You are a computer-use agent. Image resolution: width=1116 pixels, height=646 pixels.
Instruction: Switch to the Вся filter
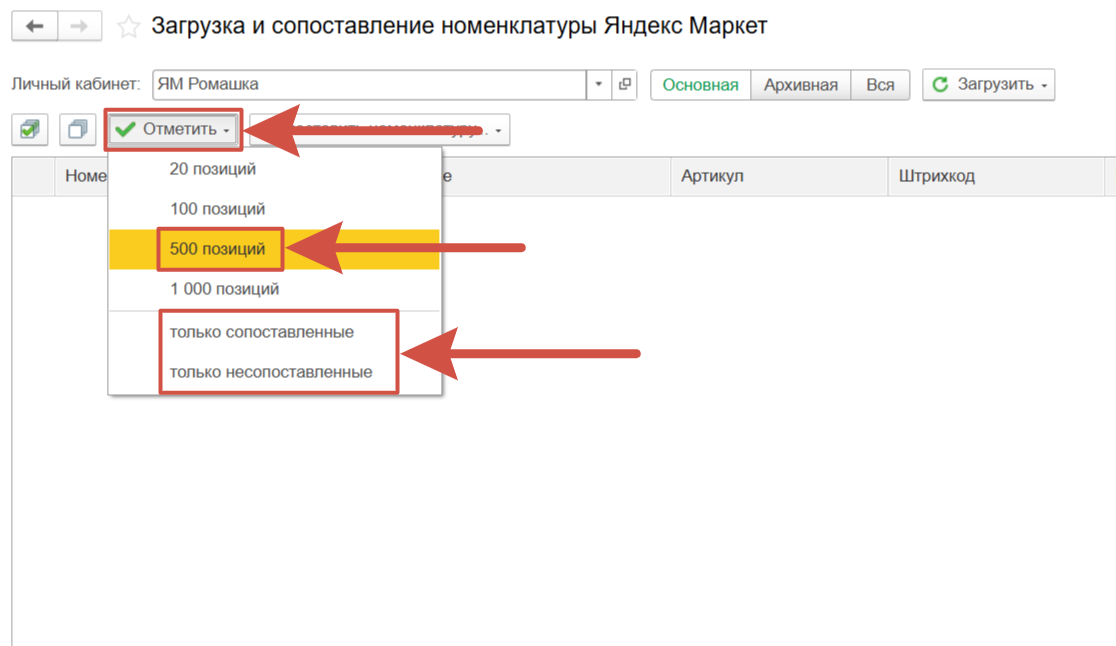click(880, 85)
